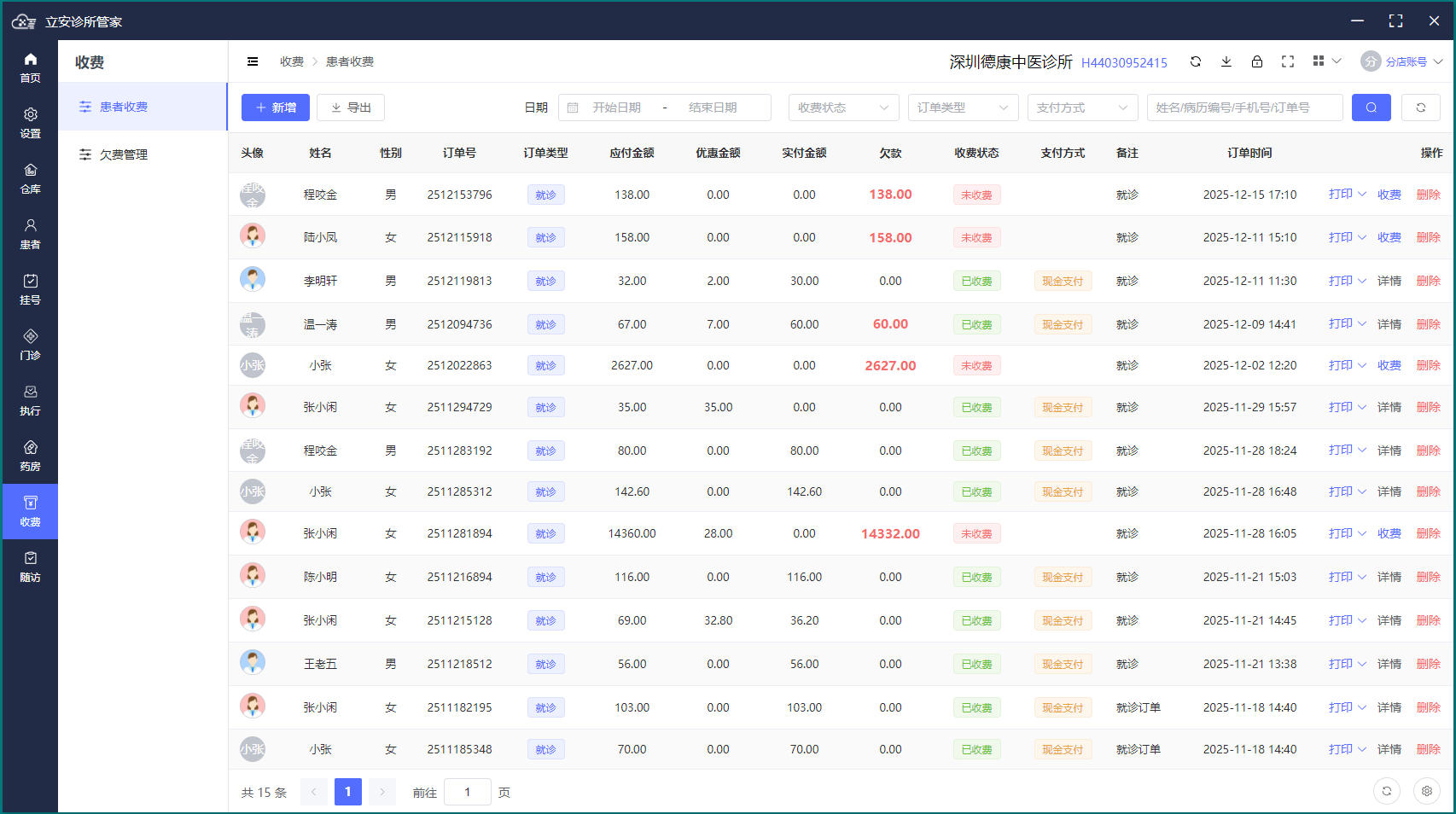
Task: Click next page arrow in pagination
Action: click(382, 792)
